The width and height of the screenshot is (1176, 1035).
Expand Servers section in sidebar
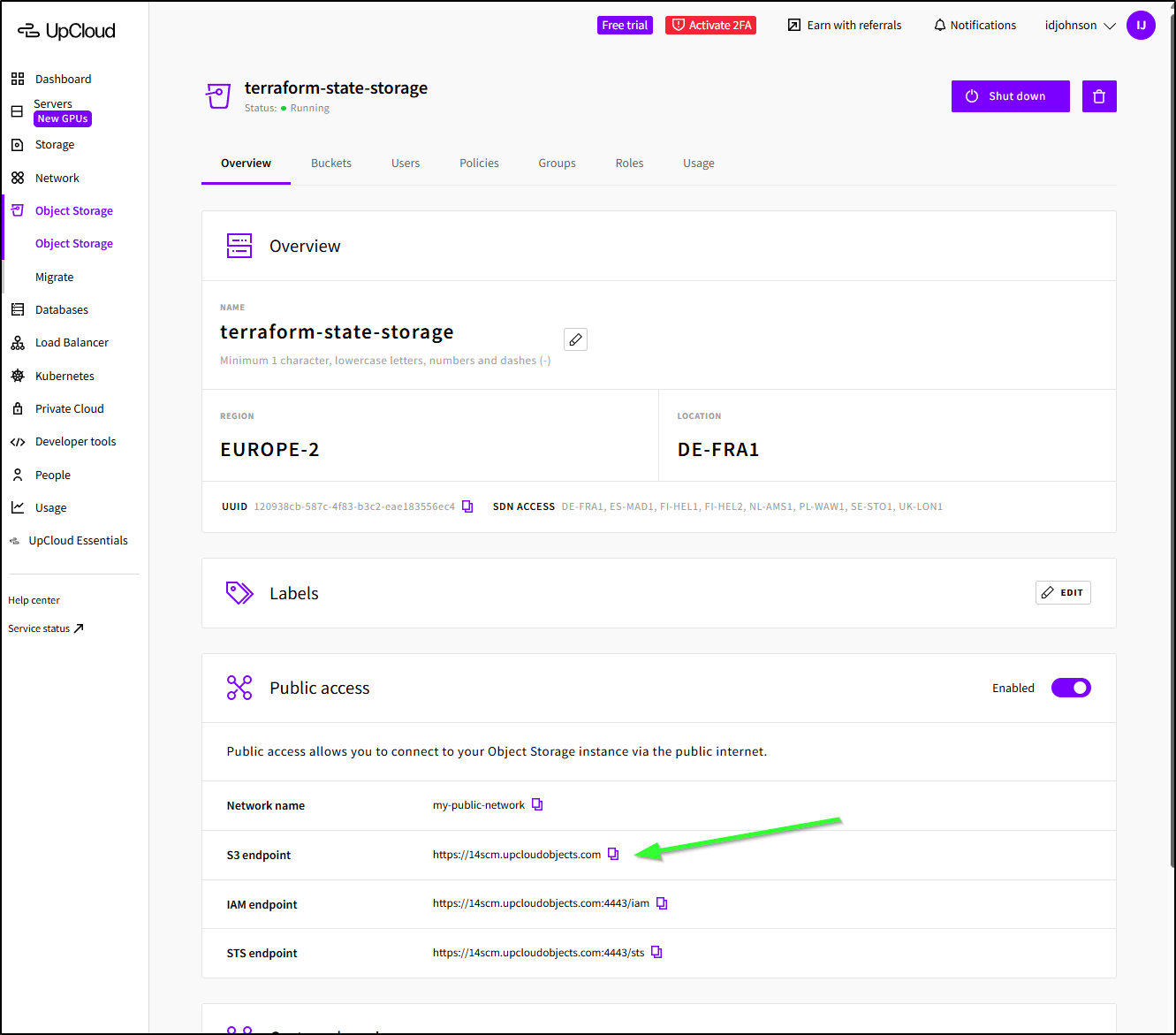[x=53, y=104]
